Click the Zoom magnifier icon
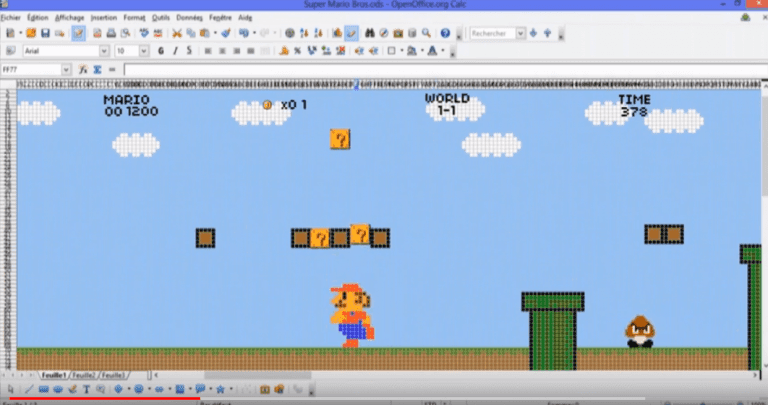Image resolution: width=768 pixels, height=405 pixels. point(426,33)
